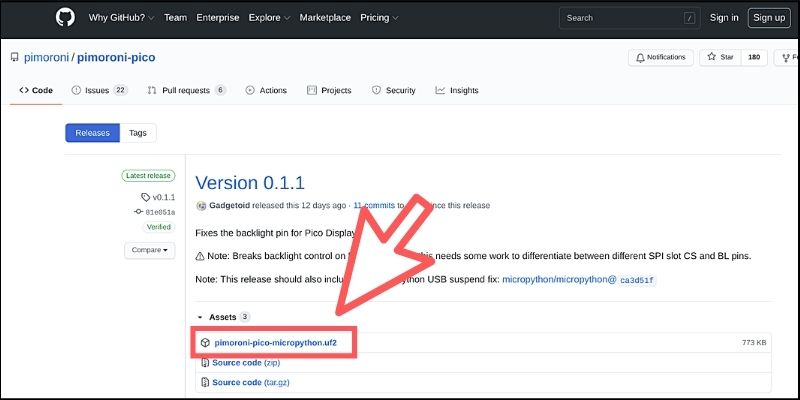Click package icon beside the uf2 file
The width and height of the screenshot is (800, 400).
click(x=205, y=343)
